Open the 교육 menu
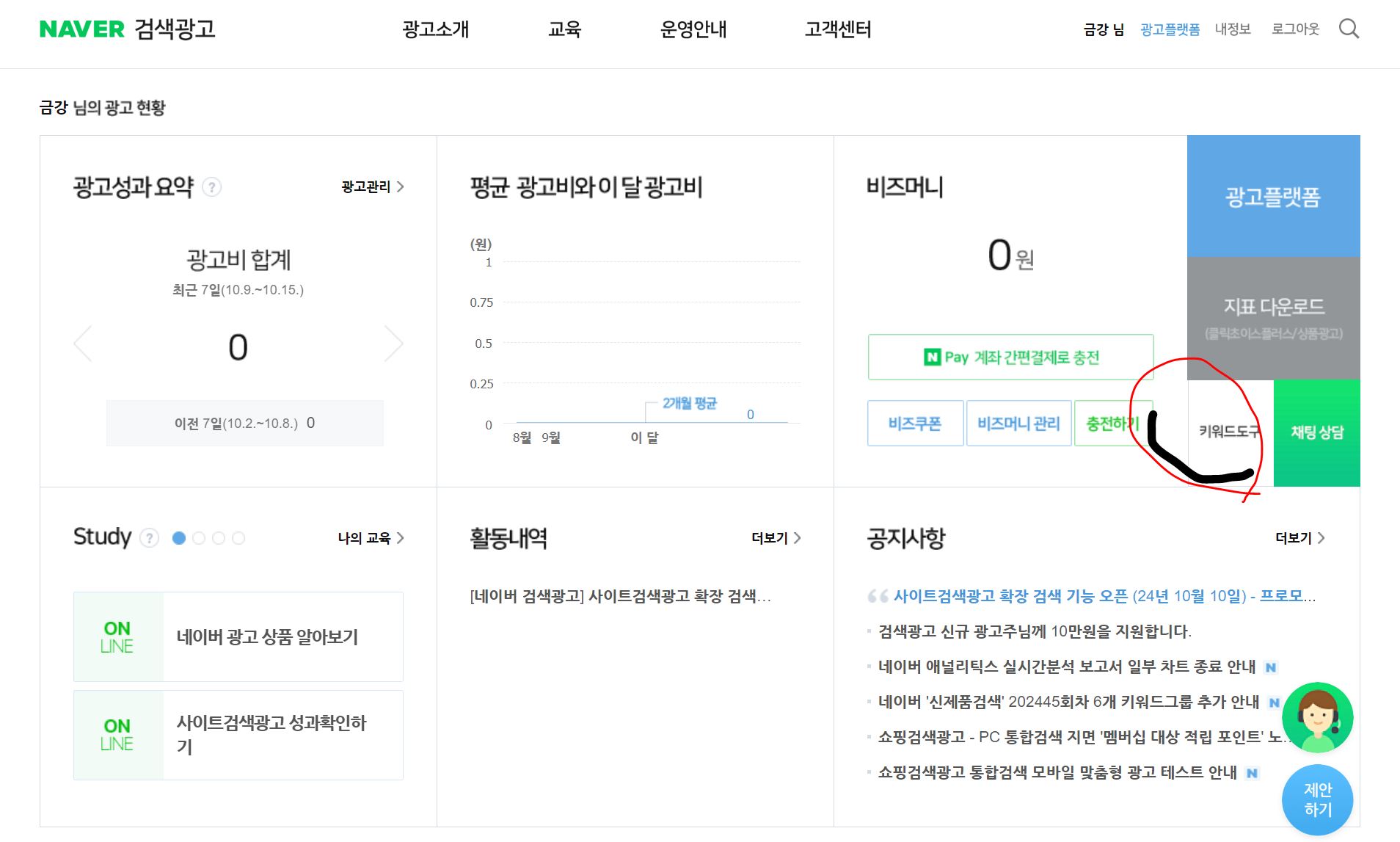This screenshot has width=1400, height=842. tap(565, 29)
